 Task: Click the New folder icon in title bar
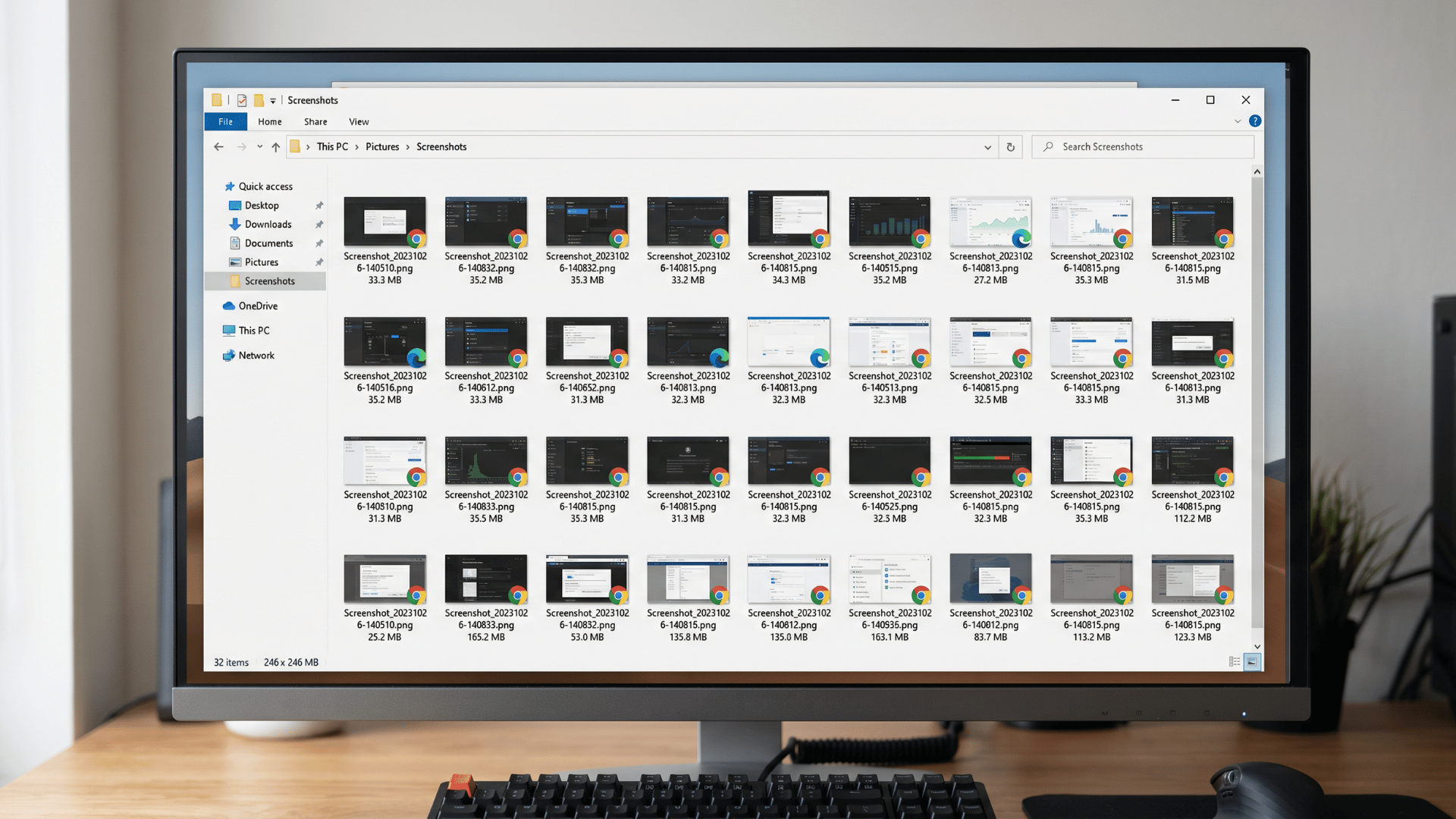(x=259, y=100)
